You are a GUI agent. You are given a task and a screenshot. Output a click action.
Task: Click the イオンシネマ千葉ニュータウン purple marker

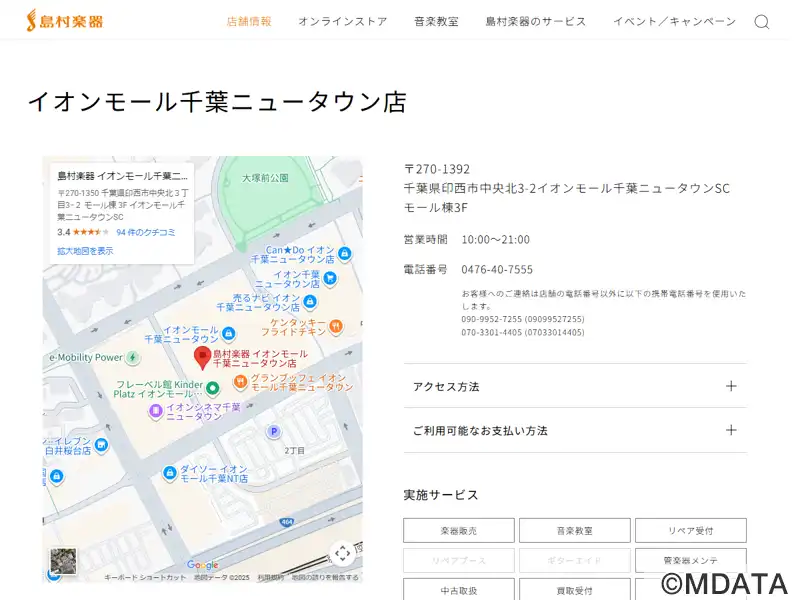click(x=156, y=411)
